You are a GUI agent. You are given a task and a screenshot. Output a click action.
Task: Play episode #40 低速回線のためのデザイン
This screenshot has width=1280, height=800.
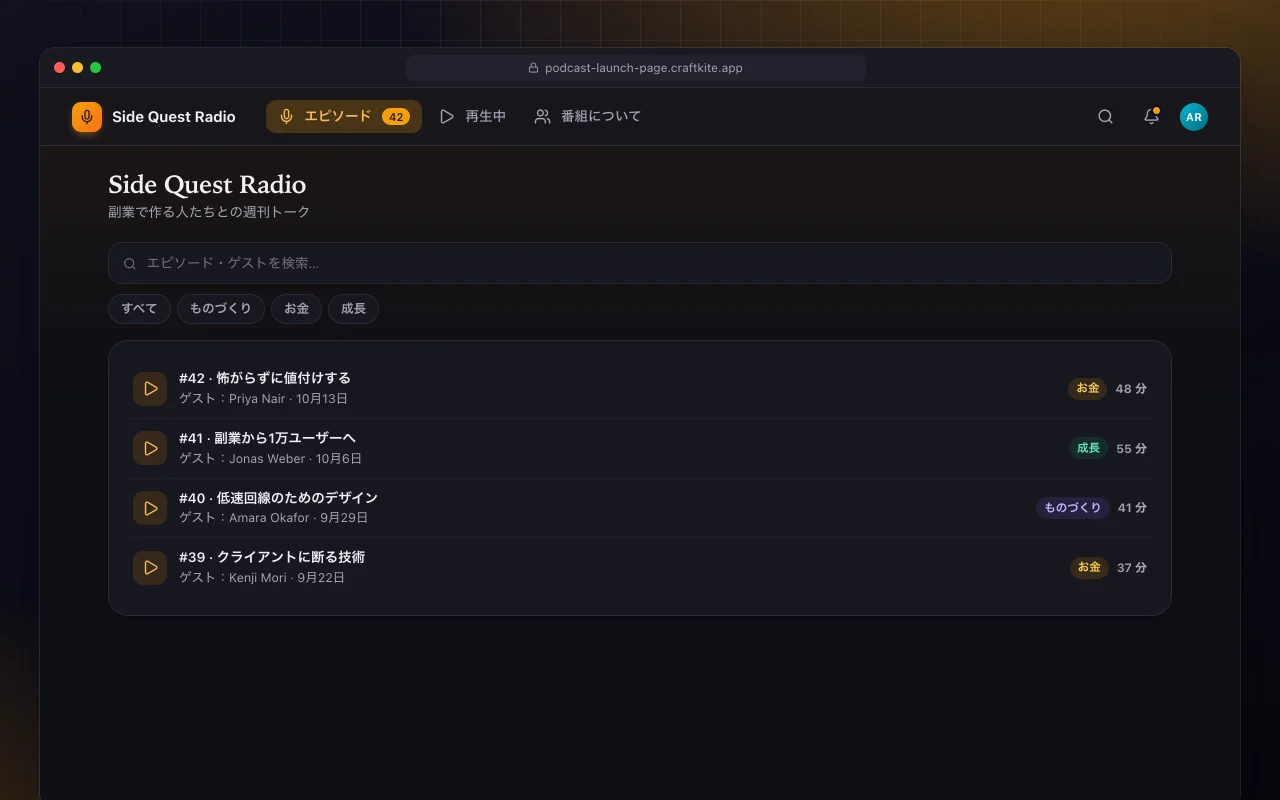coord(150,508)
